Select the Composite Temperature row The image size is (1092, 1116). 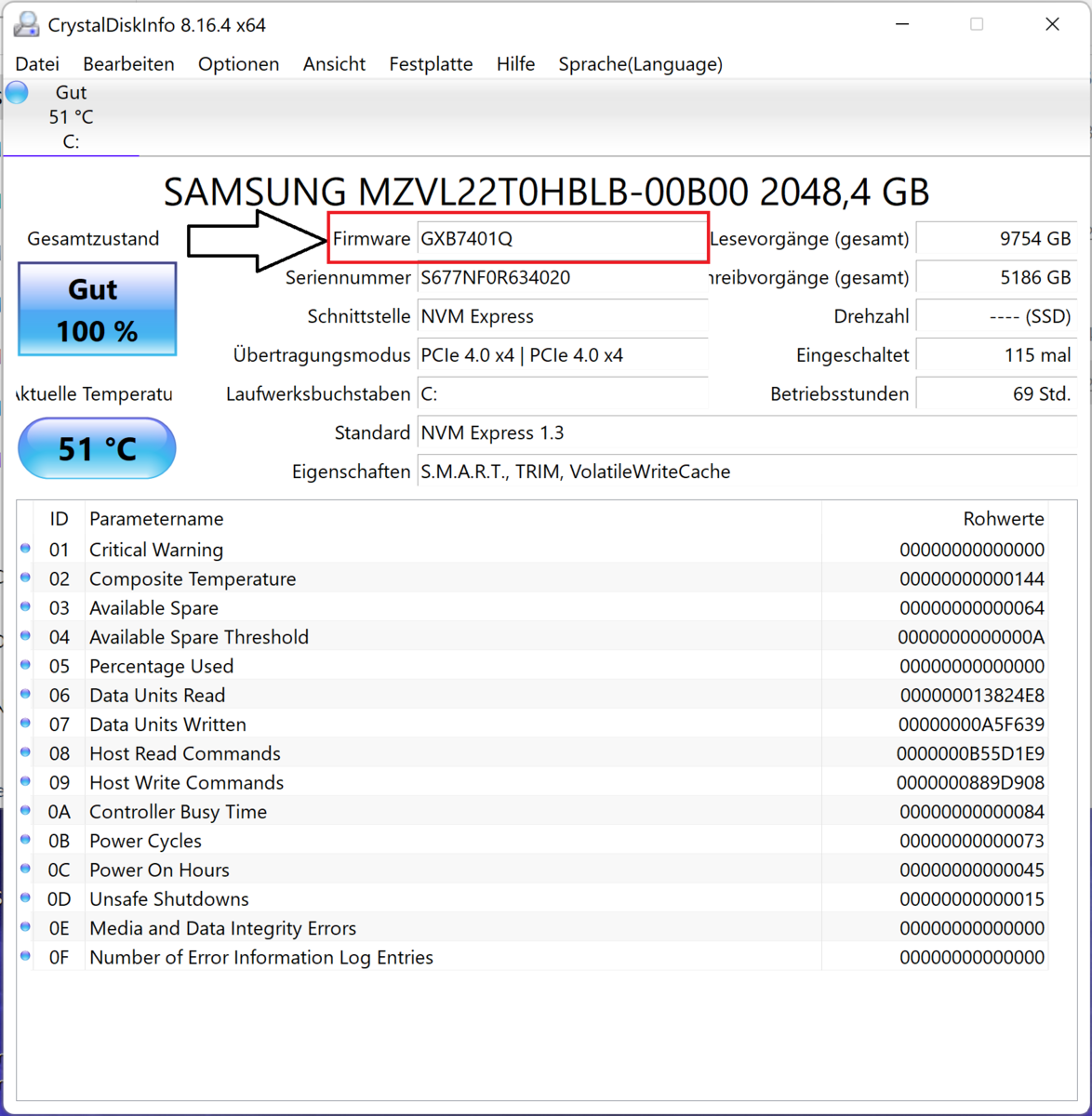pos(532,578)
